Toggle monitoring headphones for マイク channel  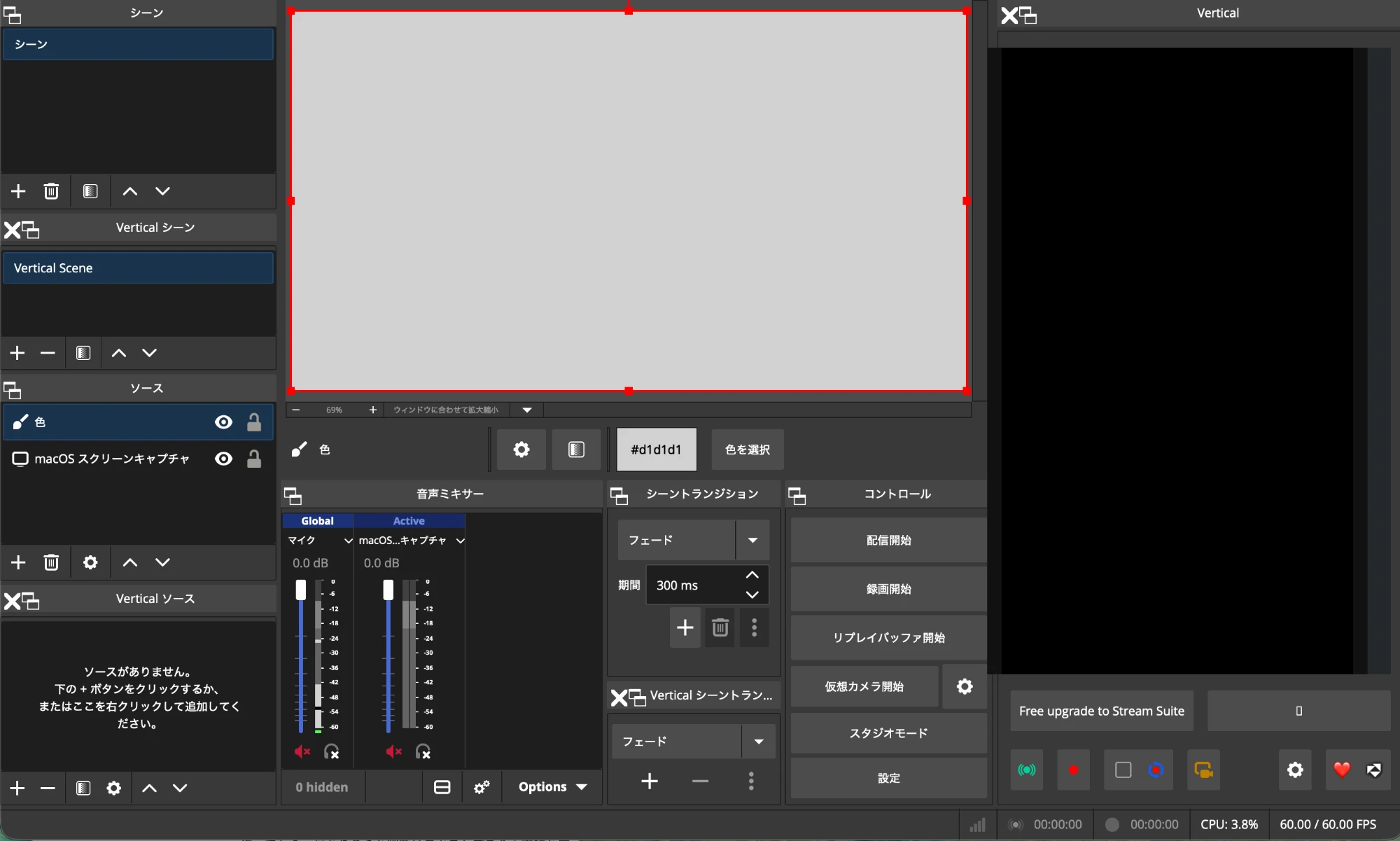[x=332, y=751]
